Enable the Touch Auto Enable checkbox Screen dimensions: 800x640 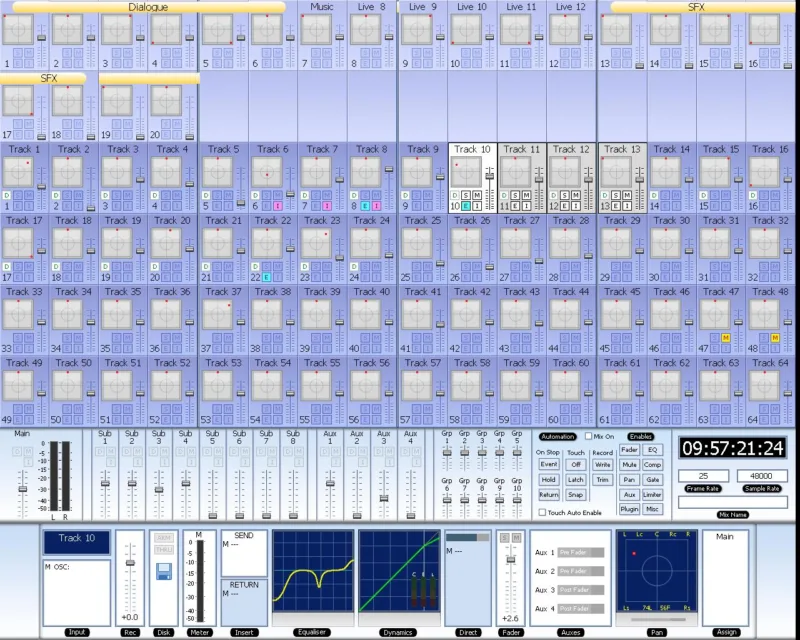[x=542, y=512]
